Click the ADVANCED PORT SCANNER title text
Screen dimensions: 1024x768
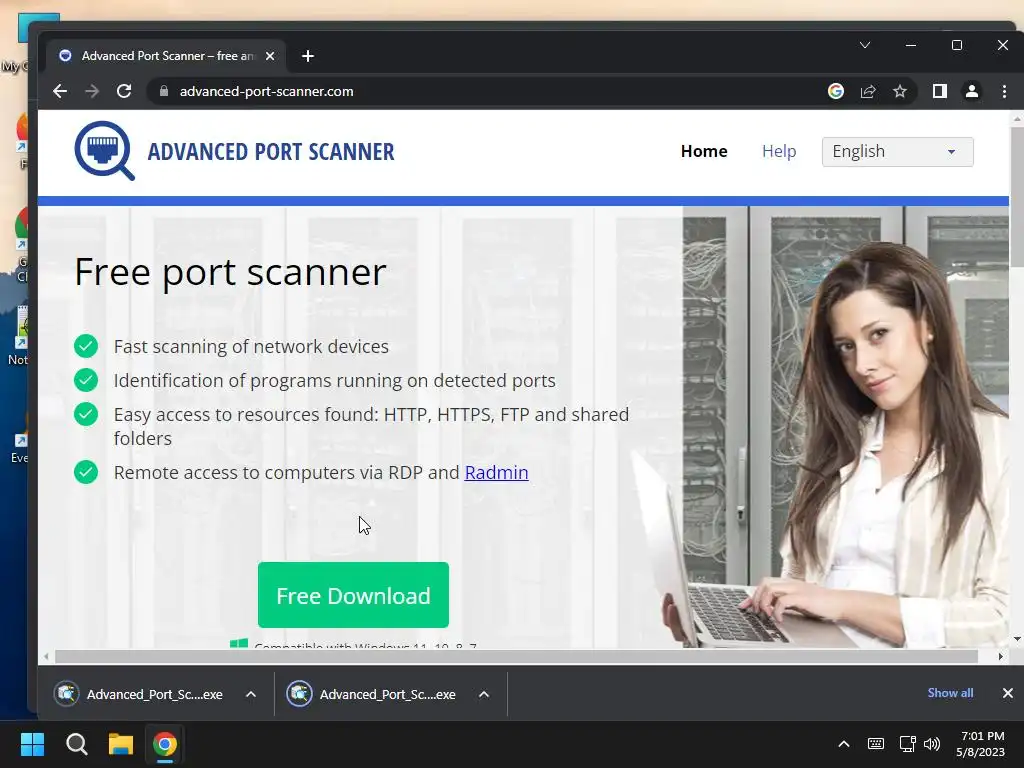click(x=271, y=152)
